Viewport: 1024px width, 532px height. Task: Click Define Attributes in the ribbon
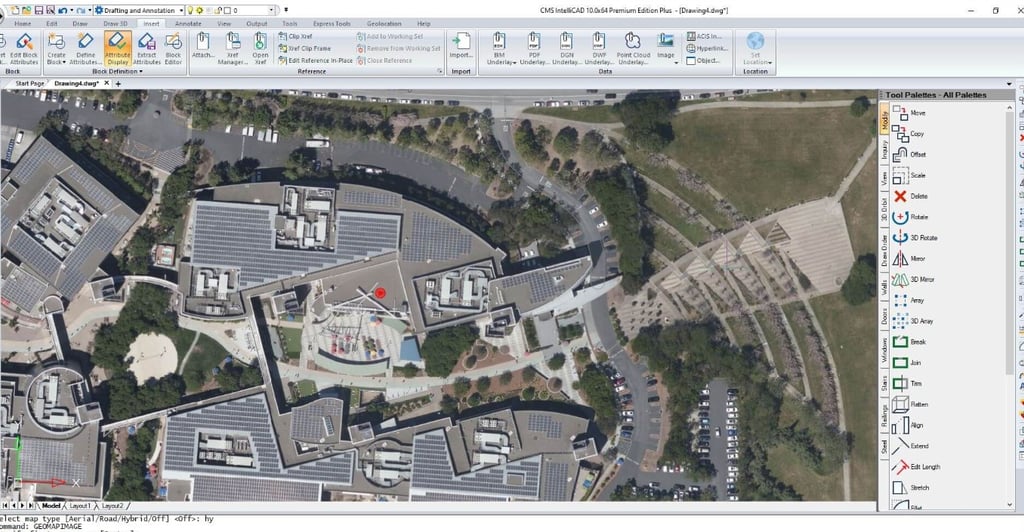pos(86,48)
